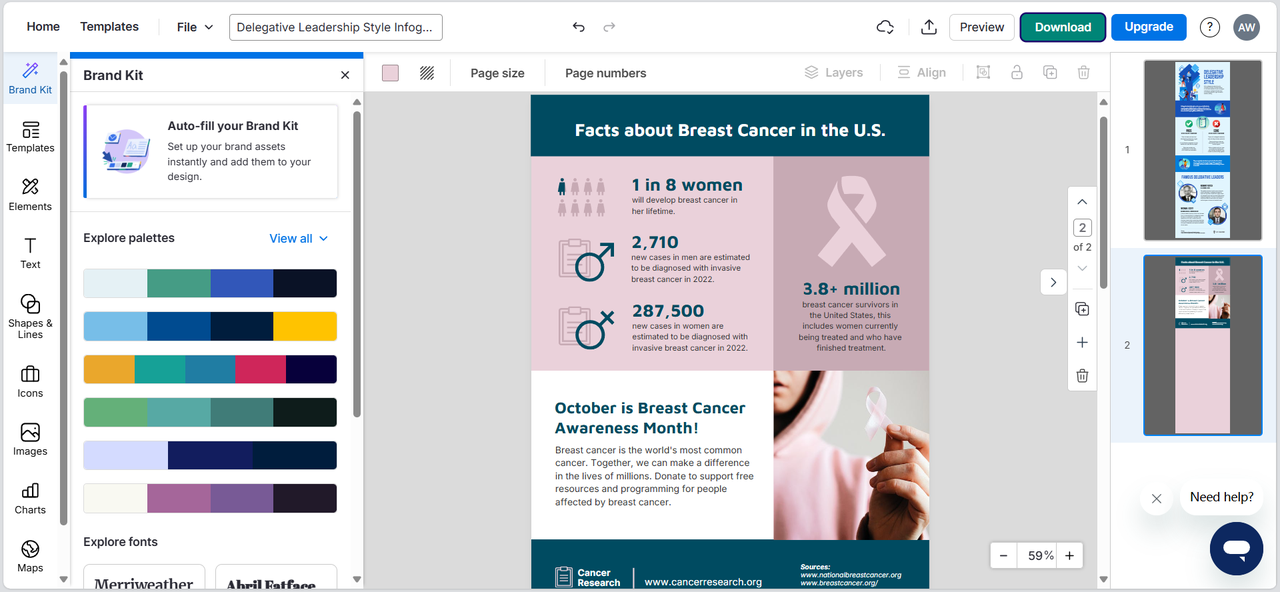1280x592 pixels.
Task: Add a new page with plus icon
Action: click(1082, 342)
